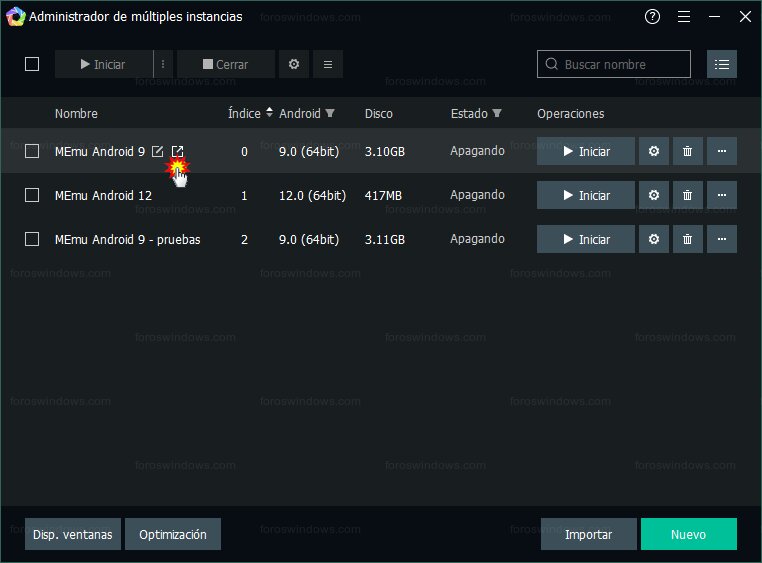This screenshot has width=762, height=563.
Task: Delete MEmu Android 12 with trash icon
Action: 688,195
